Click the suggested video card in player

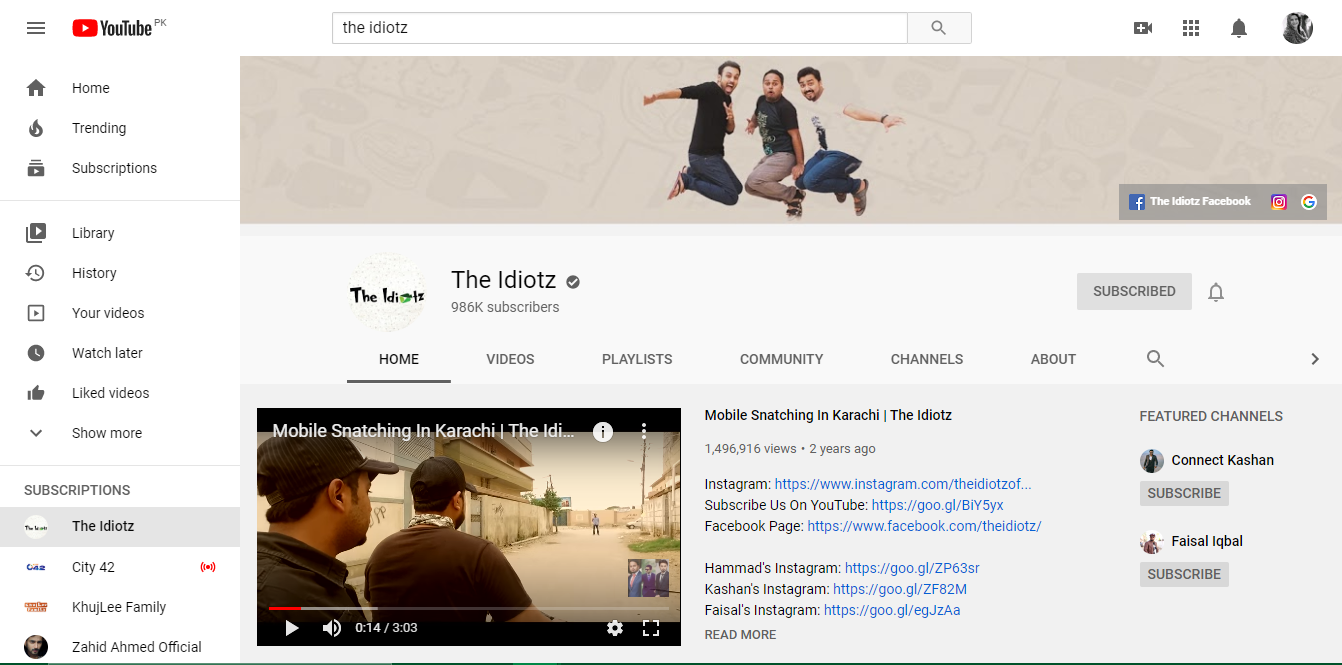[x=648, y=578]
